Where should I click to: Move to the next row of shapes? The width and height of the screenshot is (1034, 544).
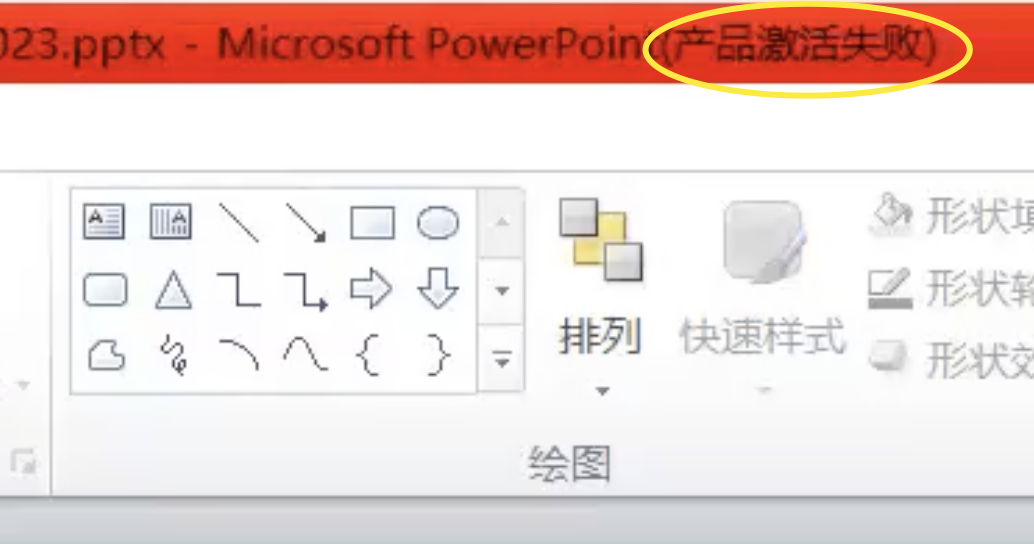[x=502, y=291]
